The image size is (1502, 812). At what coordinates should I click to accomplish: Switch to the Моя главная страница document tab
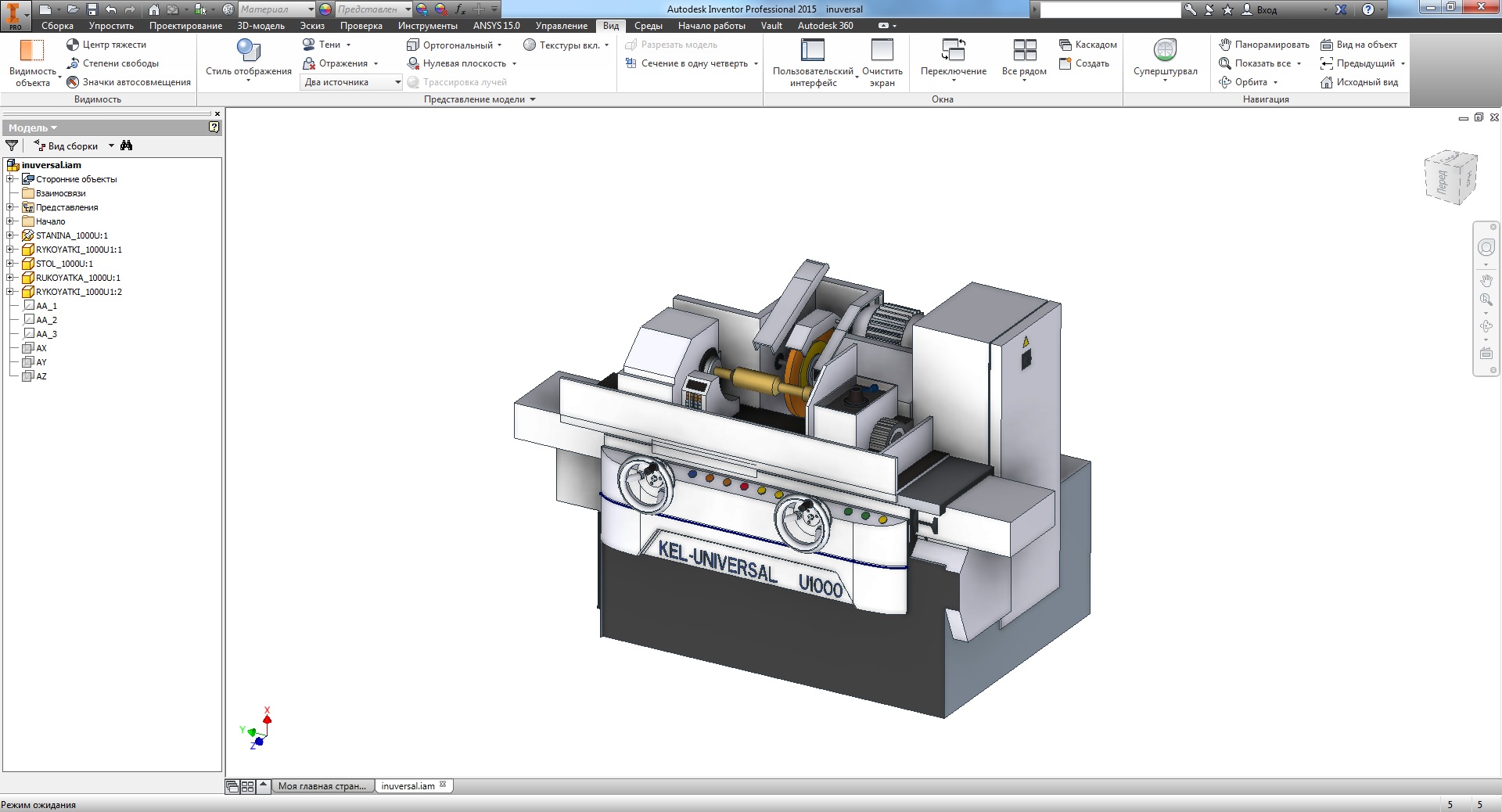pyautogui.click(x=322, y=786)
